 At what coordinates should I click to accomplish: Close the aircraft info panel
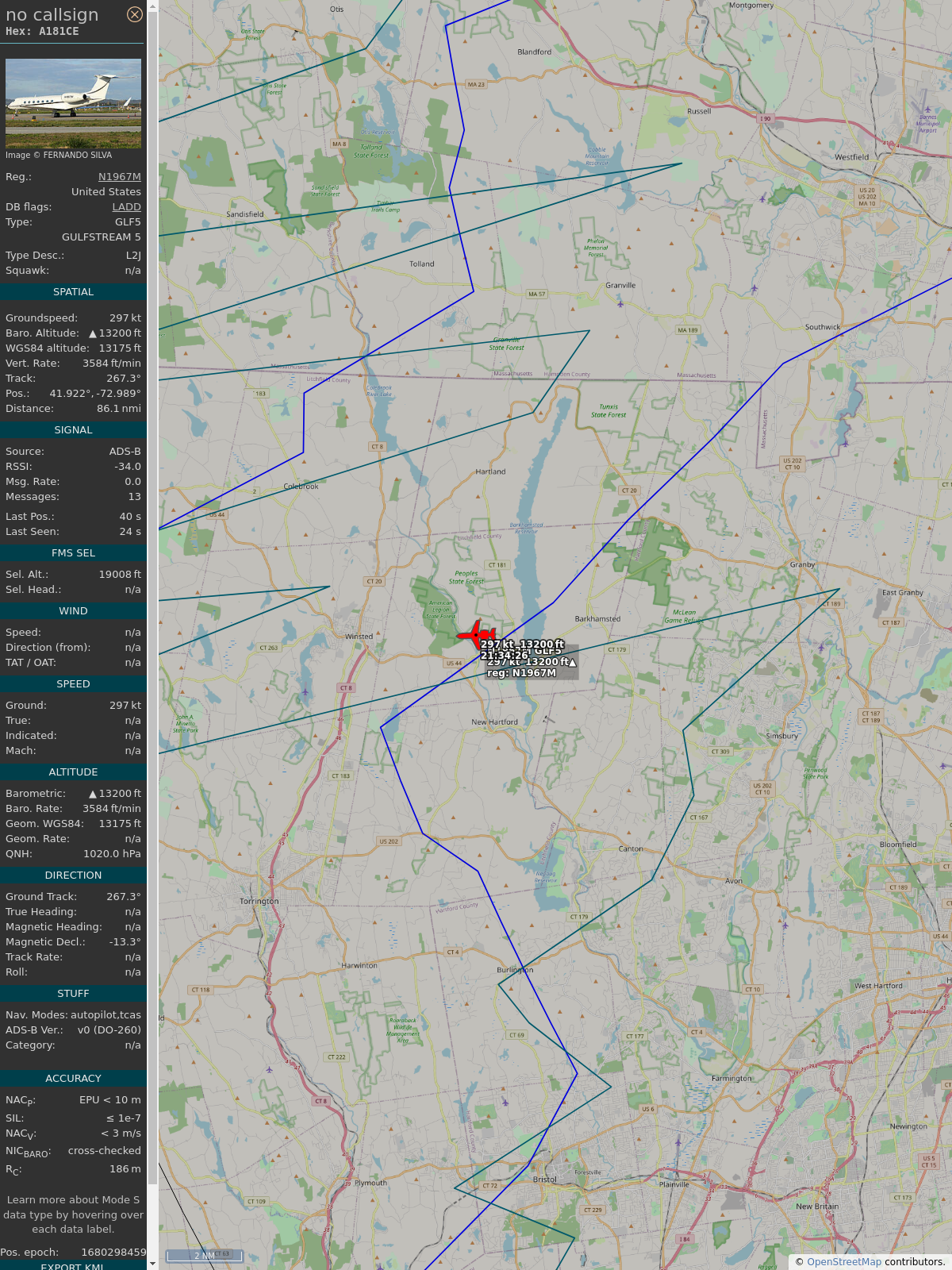pyautogui.click(x=135, y=14)
